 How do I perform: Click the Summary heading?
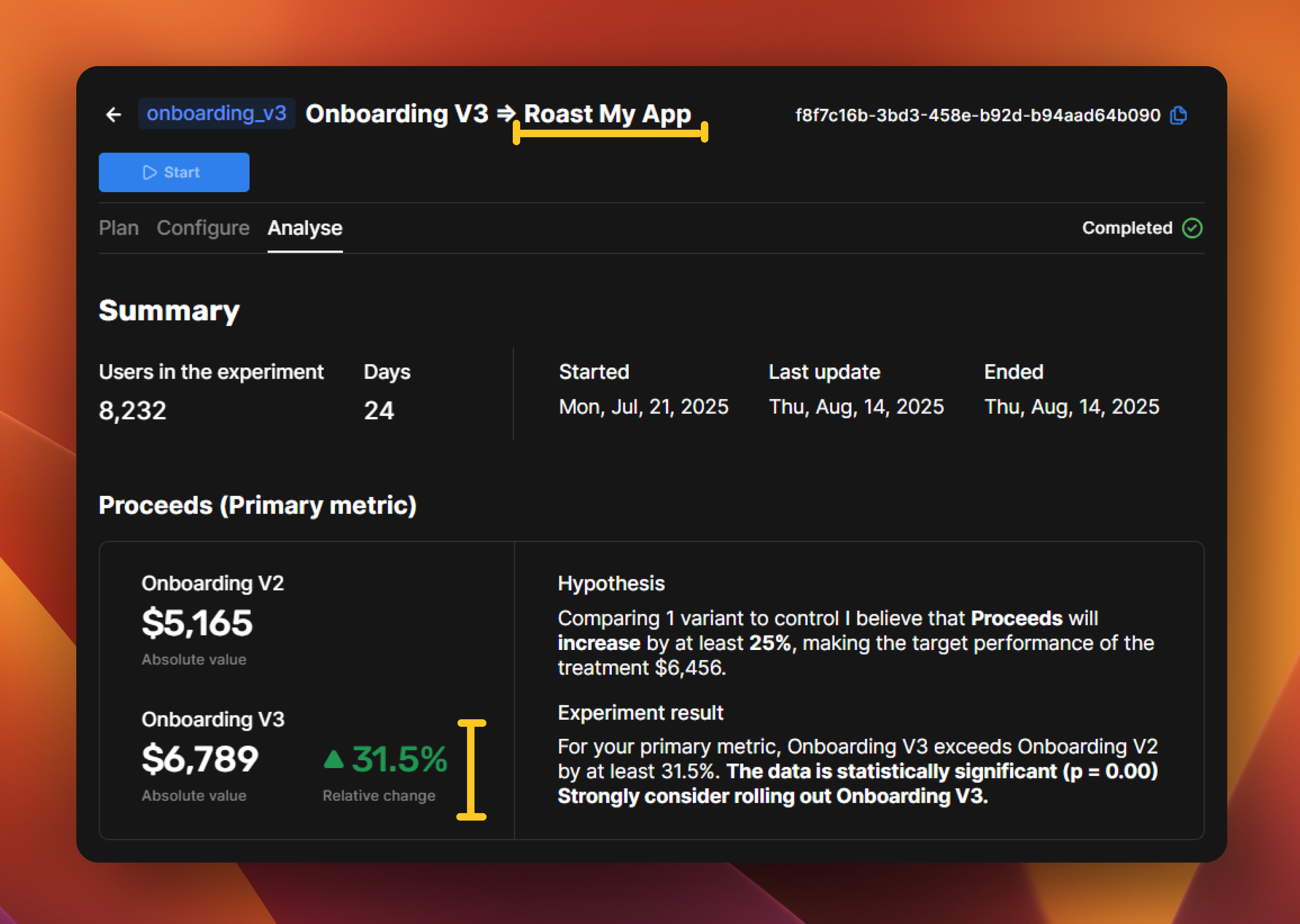click(x=169, y=311)
